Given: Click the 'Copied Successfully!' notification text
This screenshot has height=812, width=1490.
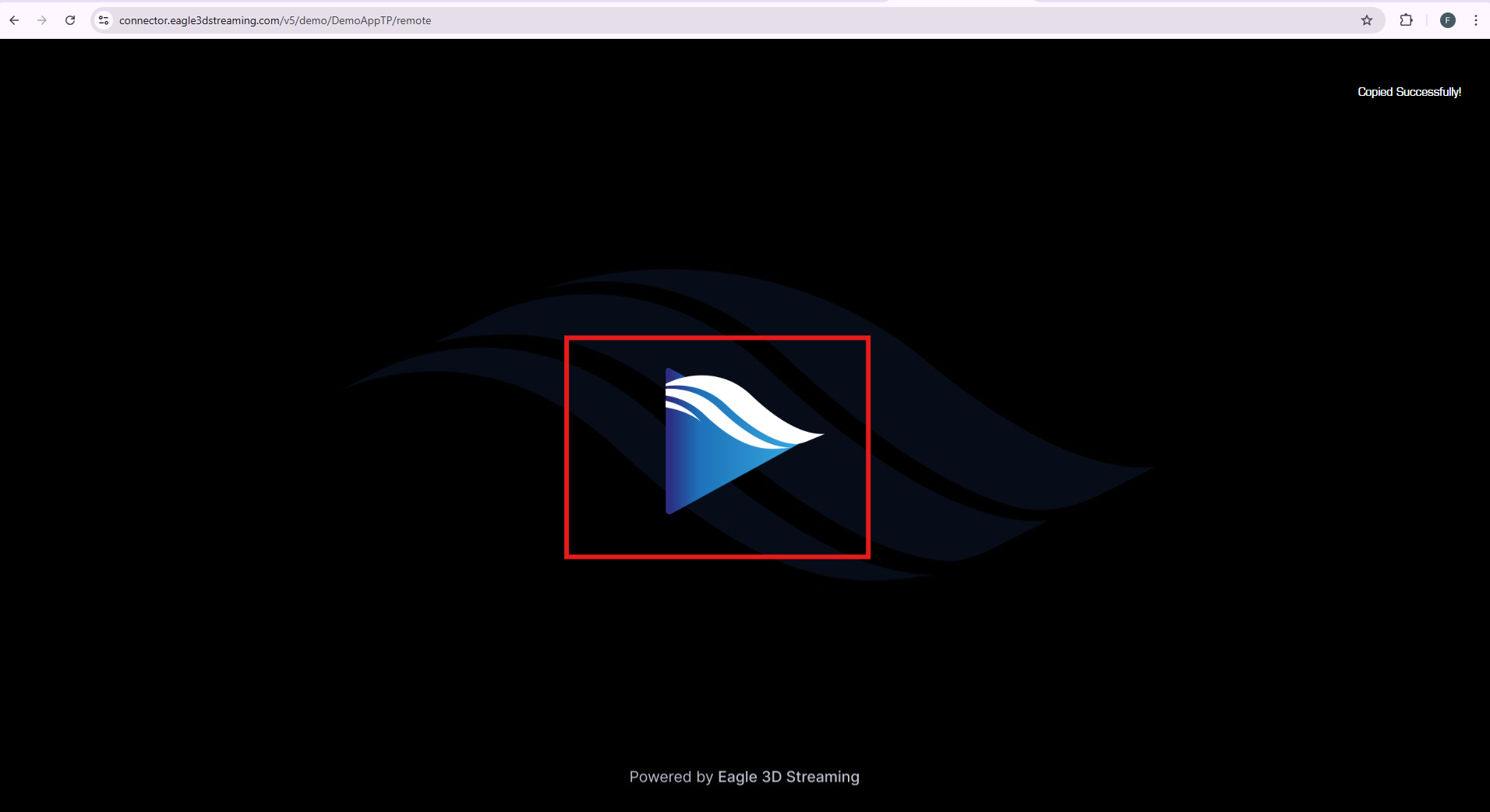Looking at the screenshot, I should pos(1409,92).
